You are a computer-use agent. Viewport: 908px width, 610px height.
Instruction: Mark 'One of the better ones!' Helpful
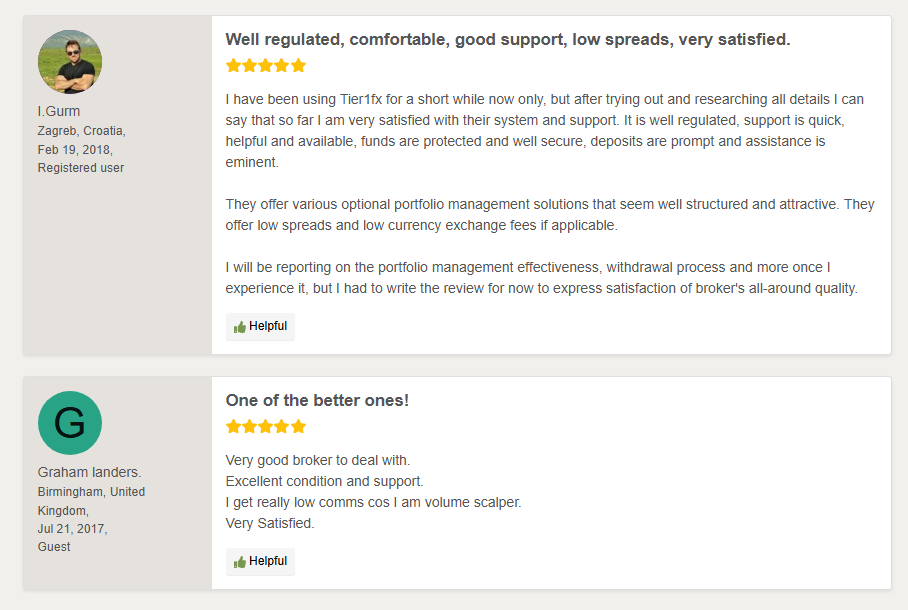pos(260,561)
